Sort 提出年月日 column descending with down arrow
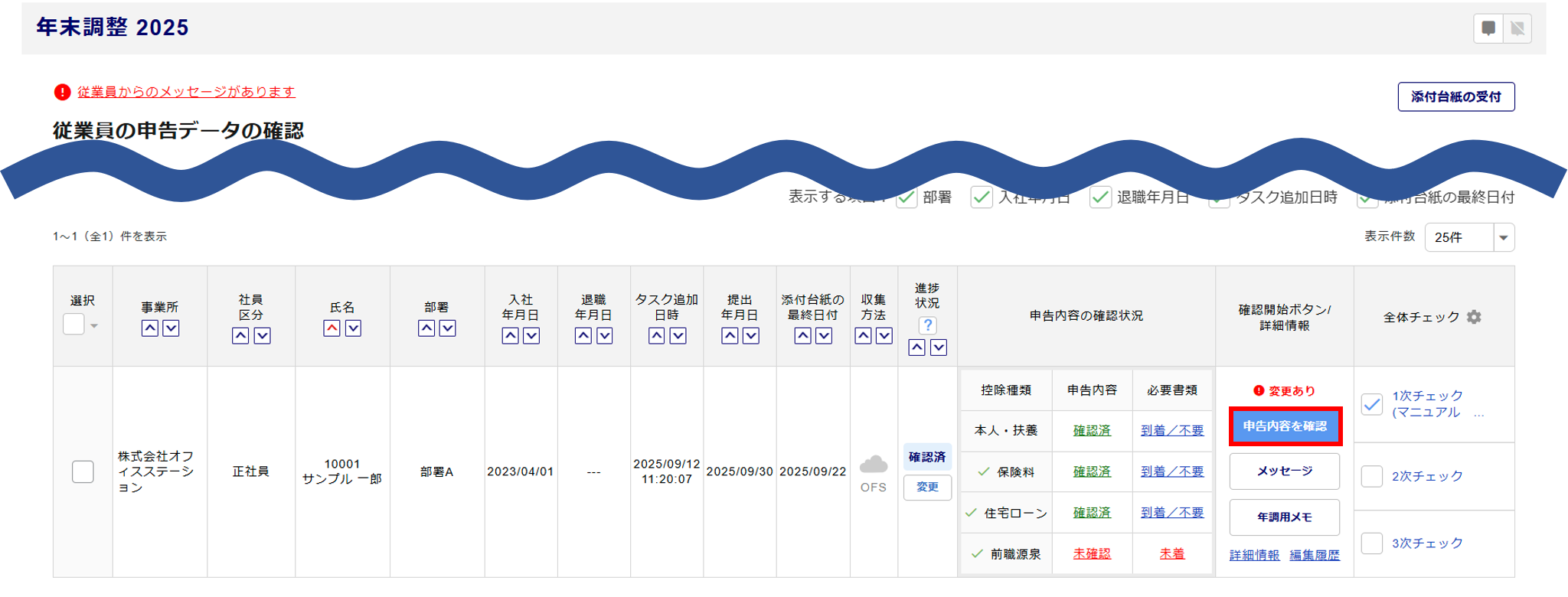The image size is (1568, 597). click(751, 336)
